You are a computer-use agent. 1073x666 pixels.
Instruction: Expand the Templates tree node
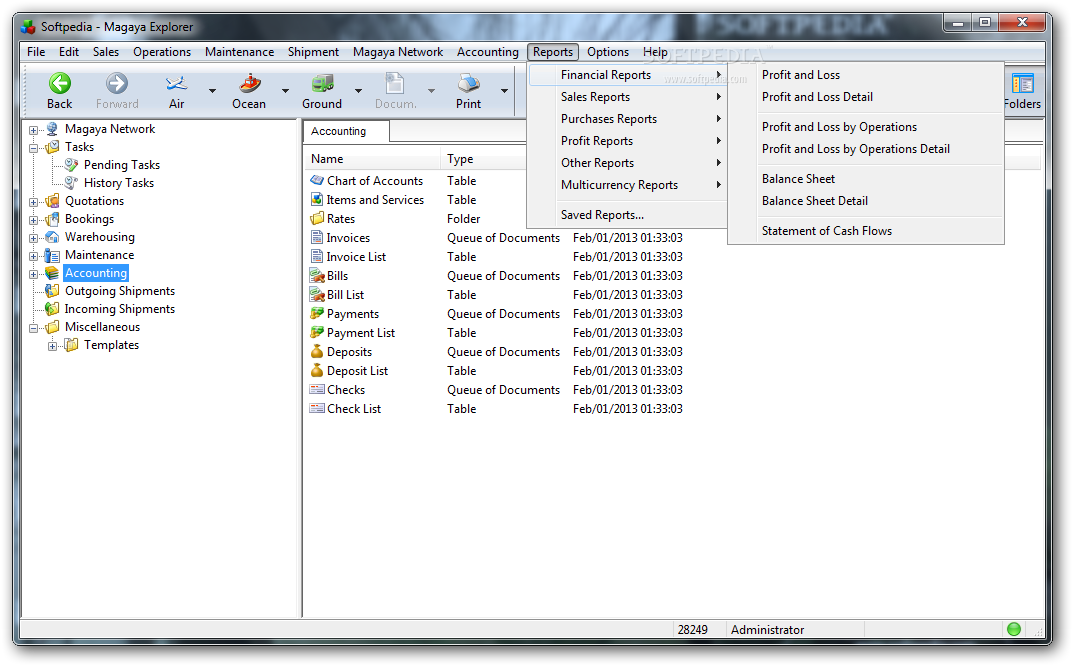click(53, 346)
